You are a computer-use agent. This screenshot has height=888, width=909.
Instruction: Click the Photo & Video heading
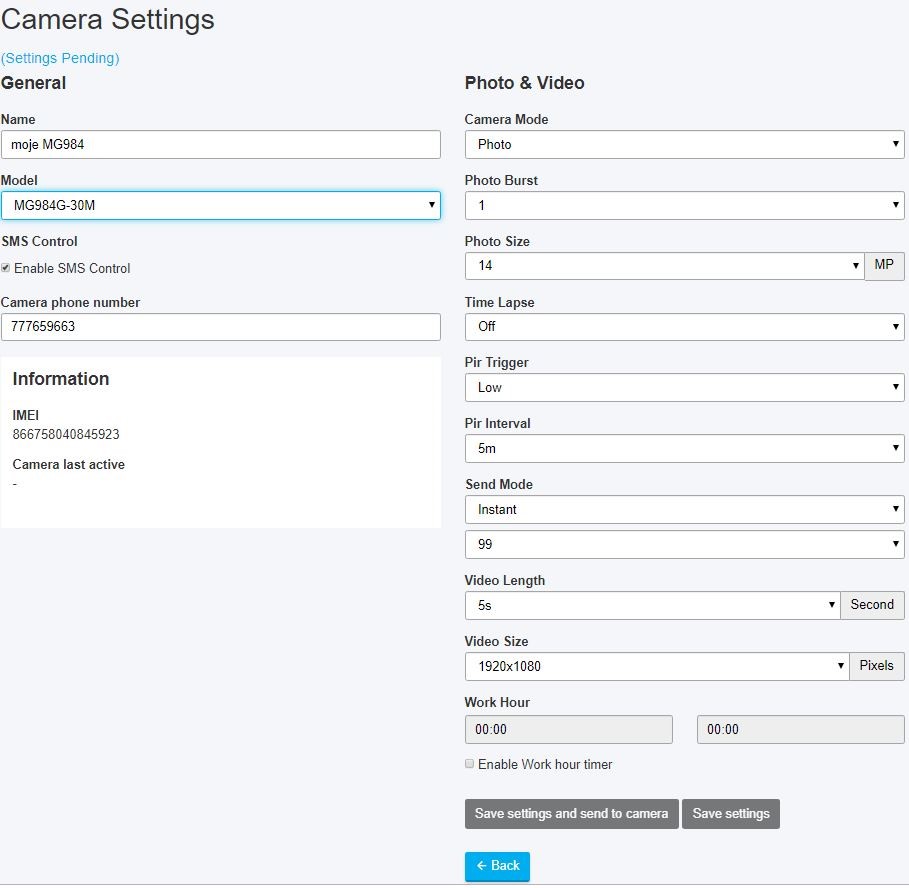pos(524,83)
